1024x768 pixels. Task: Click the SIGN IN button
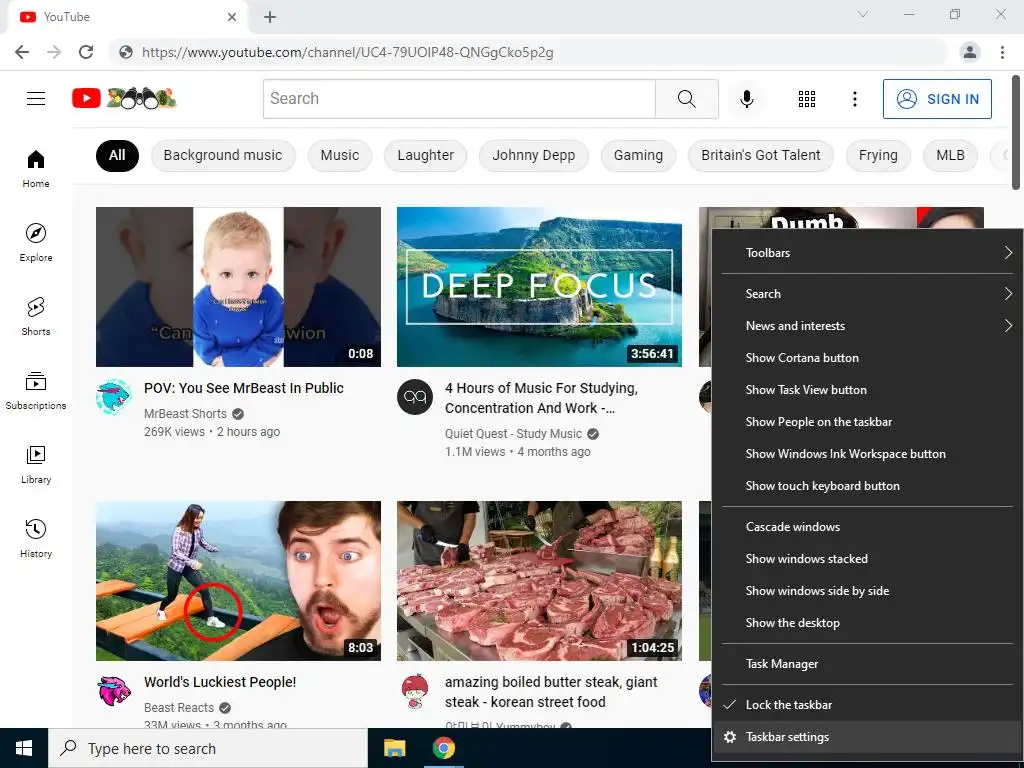click(937, 99)
